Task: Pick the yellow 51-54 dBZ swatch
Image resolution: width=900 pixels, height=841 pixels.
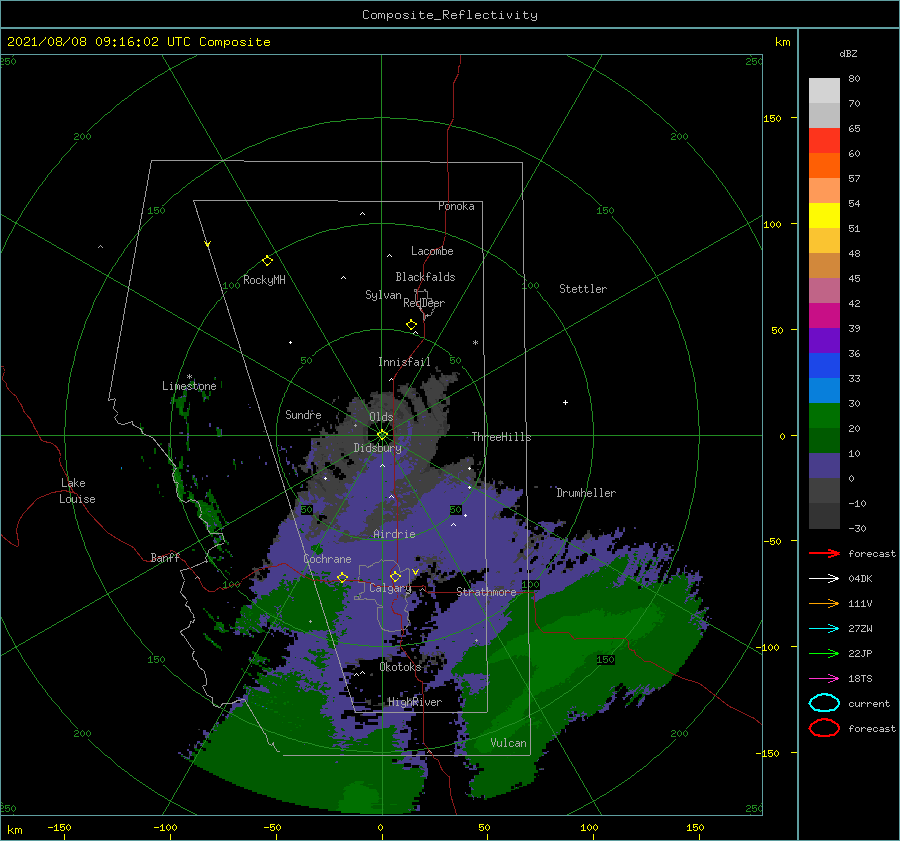Action: tap(824, 216)
